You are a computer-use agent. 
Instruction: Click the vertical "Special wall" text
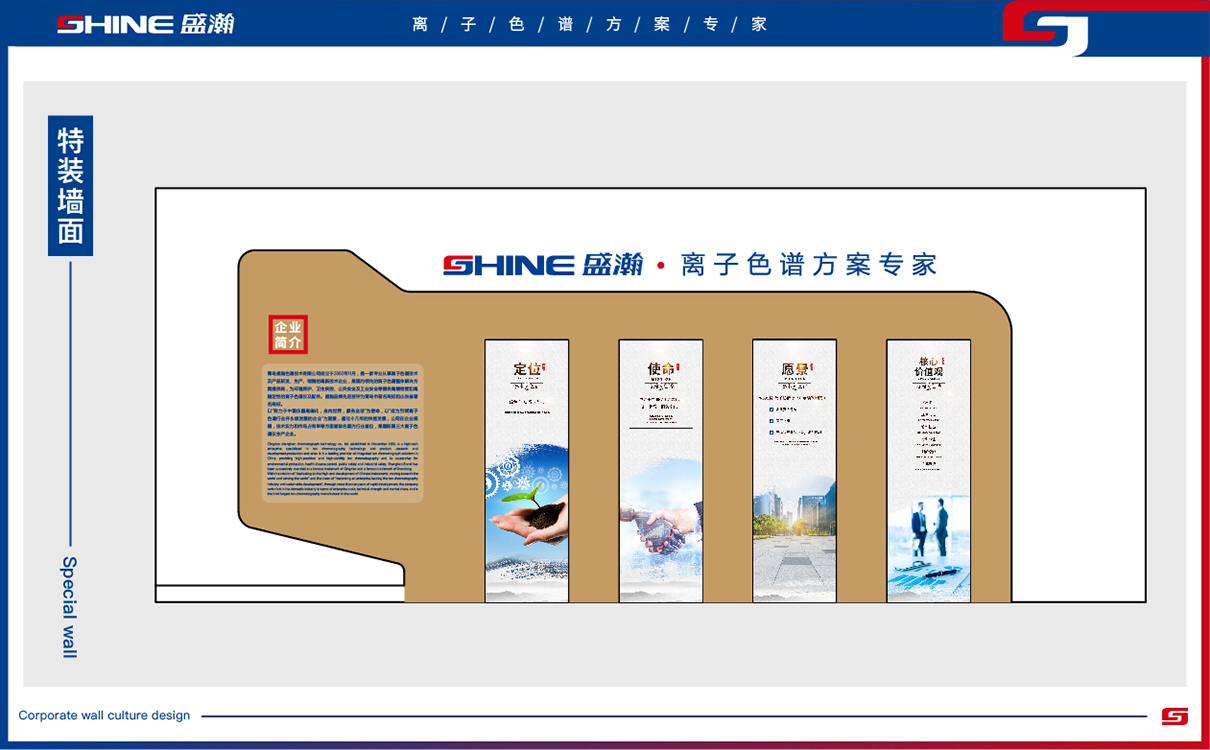tap(69, 607)
